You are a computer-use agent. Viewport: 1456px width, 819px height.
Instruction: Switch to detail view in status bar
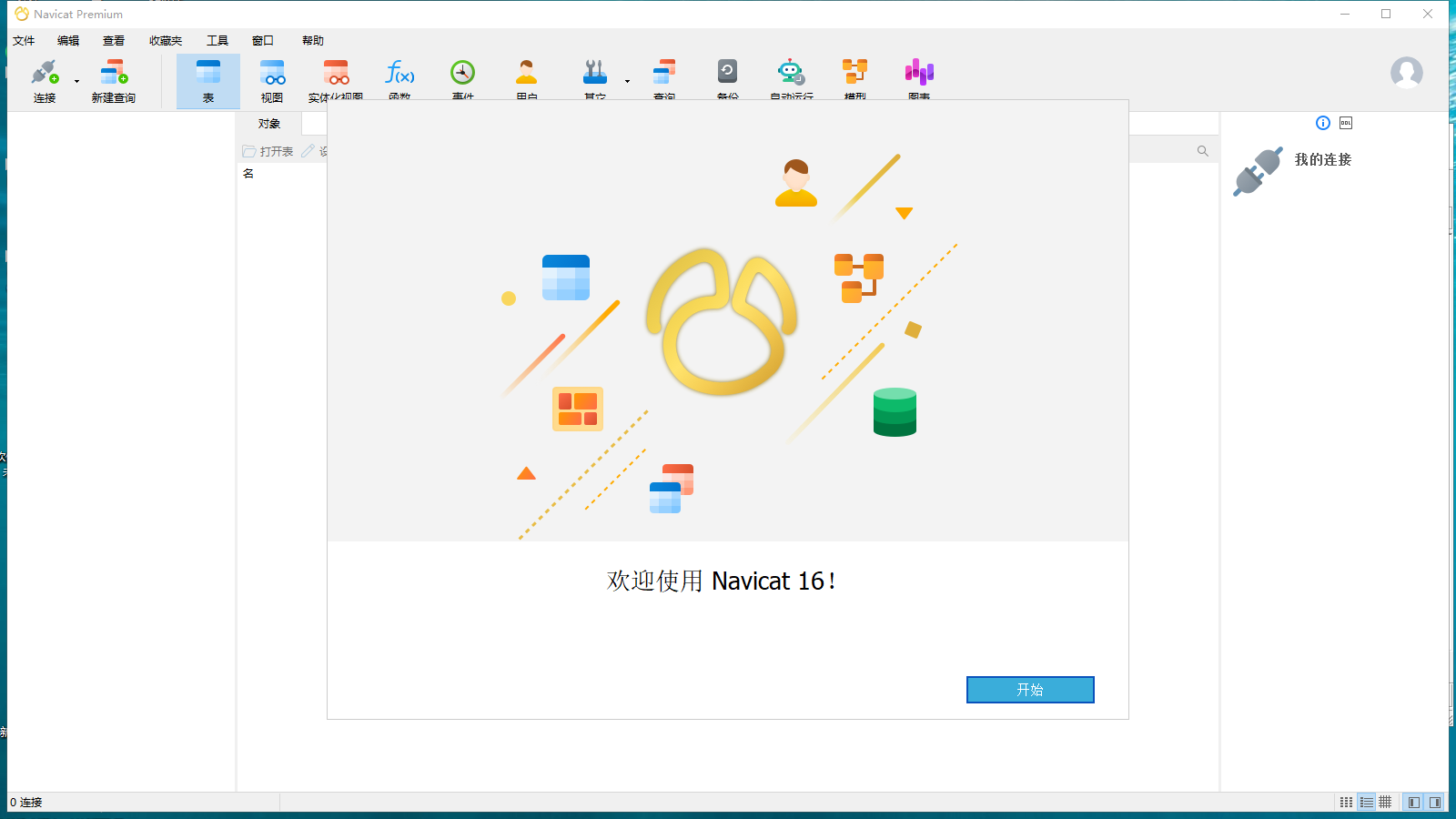click(1385, 802)
